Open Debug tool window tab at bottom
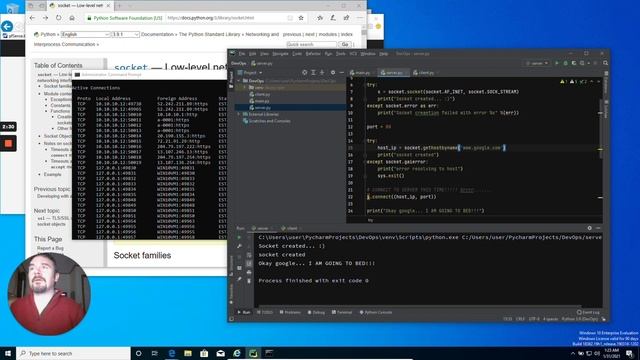The width and height of the screenshot is (640, 360). point(316,312)
